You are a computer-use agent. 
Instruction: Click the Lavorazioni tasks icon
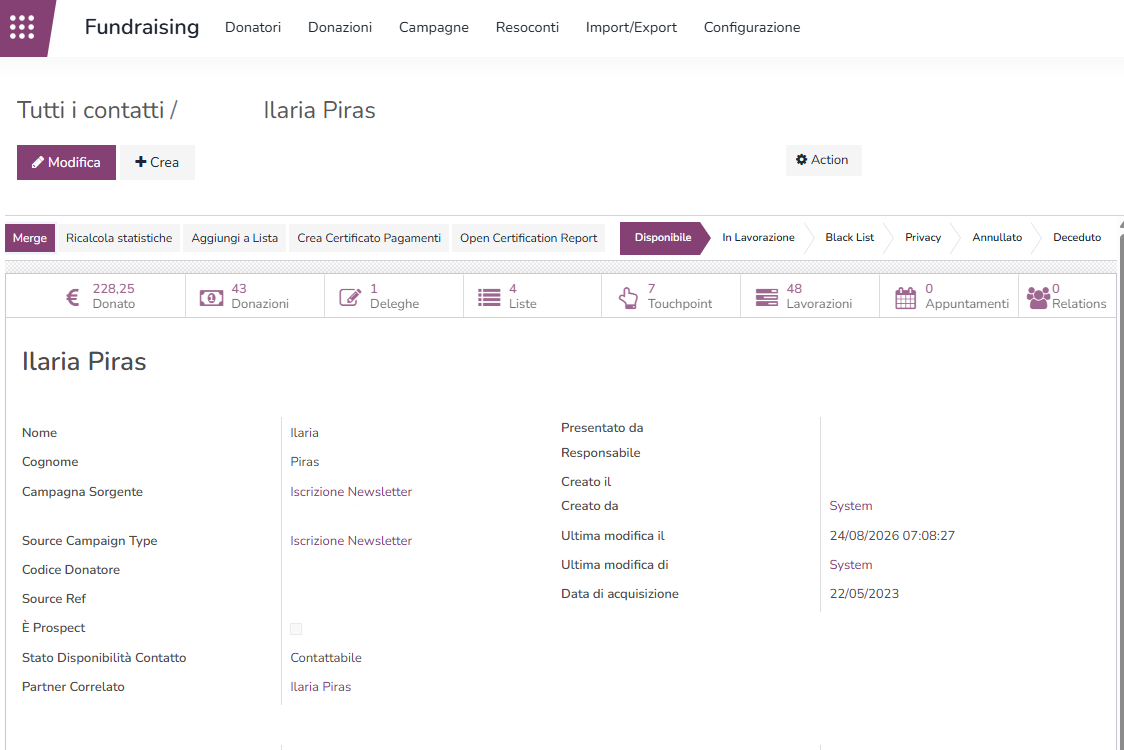coord(766,297)
